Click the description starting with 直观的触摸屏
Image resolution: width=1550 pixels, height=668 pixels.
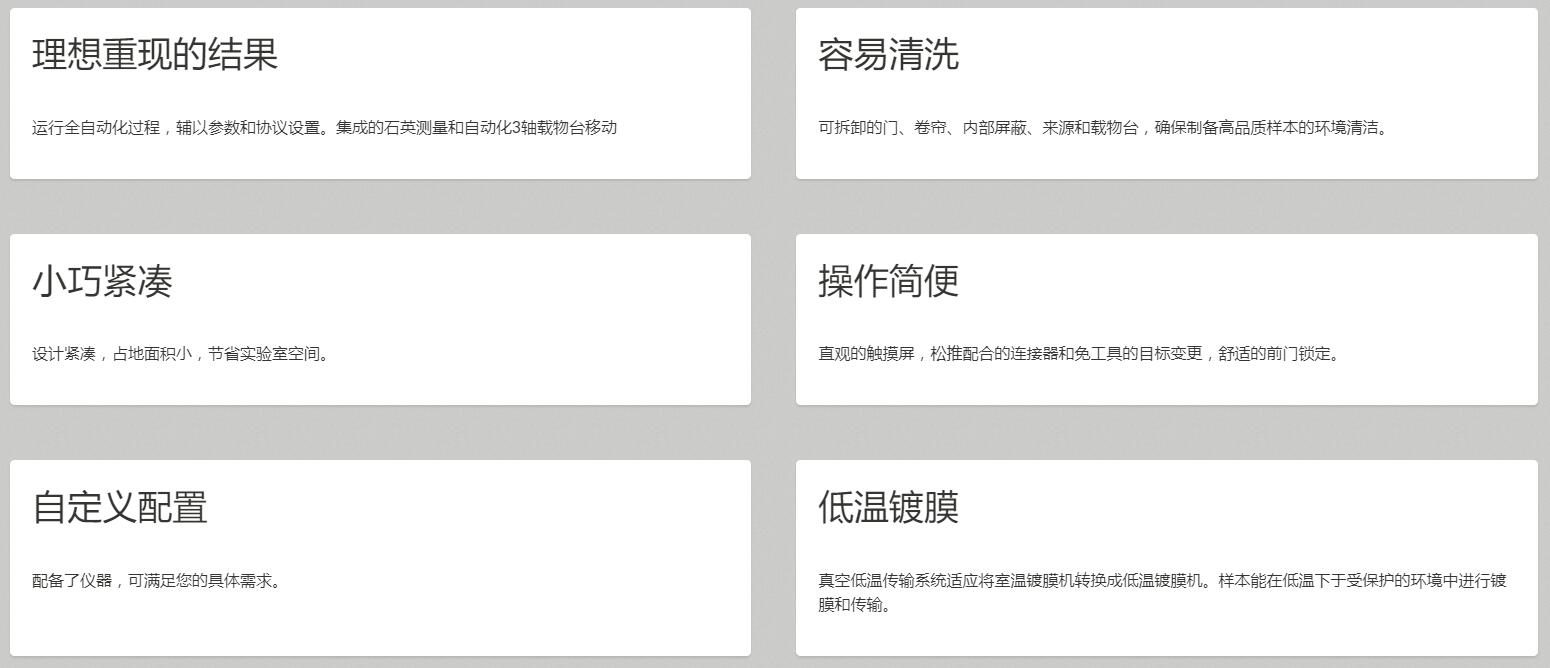tap(1078, 354)
